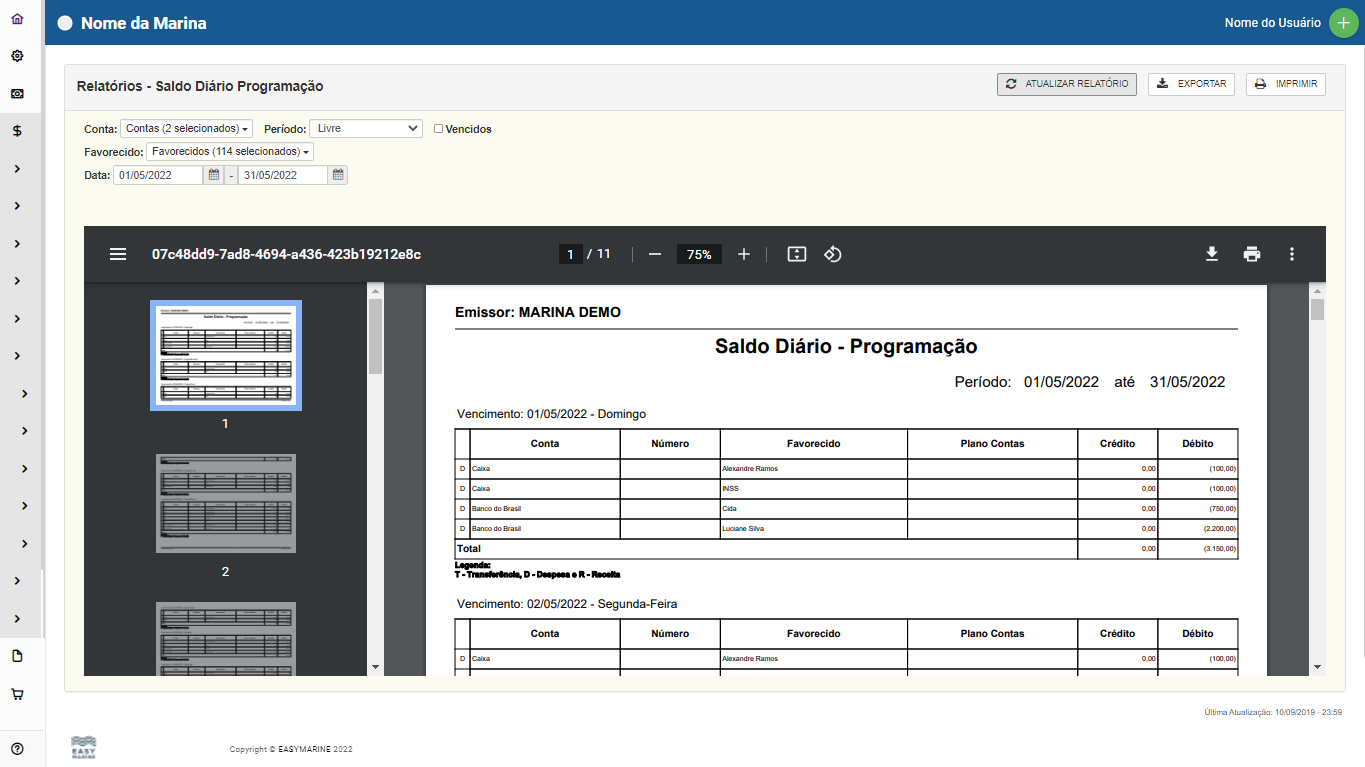Image resolution: width=1365 pixels, height=767 pixels.
Task: Click the shopping cart sidebar icon
Action: pyautogui.click(x=17, y=694)
